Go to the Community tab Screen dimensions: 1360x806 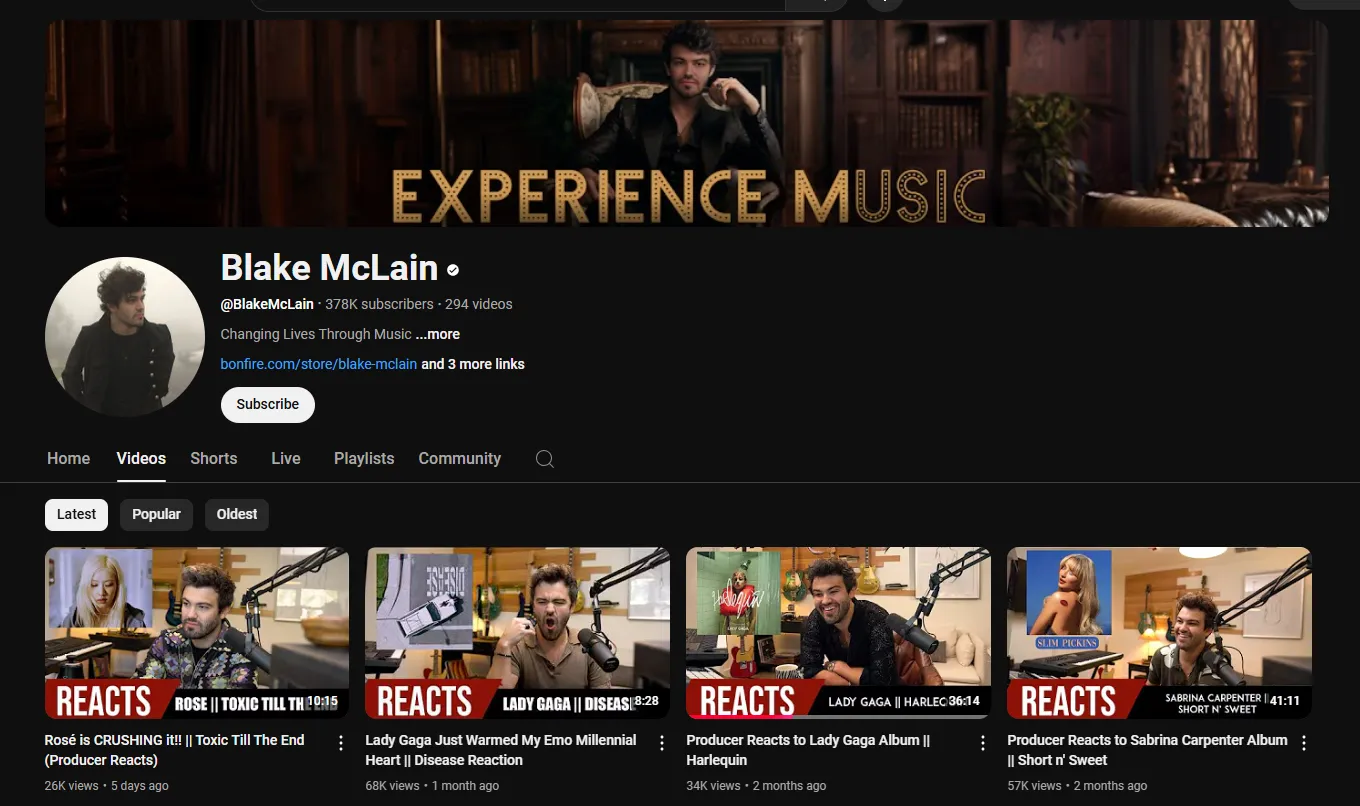coord(459,458)
